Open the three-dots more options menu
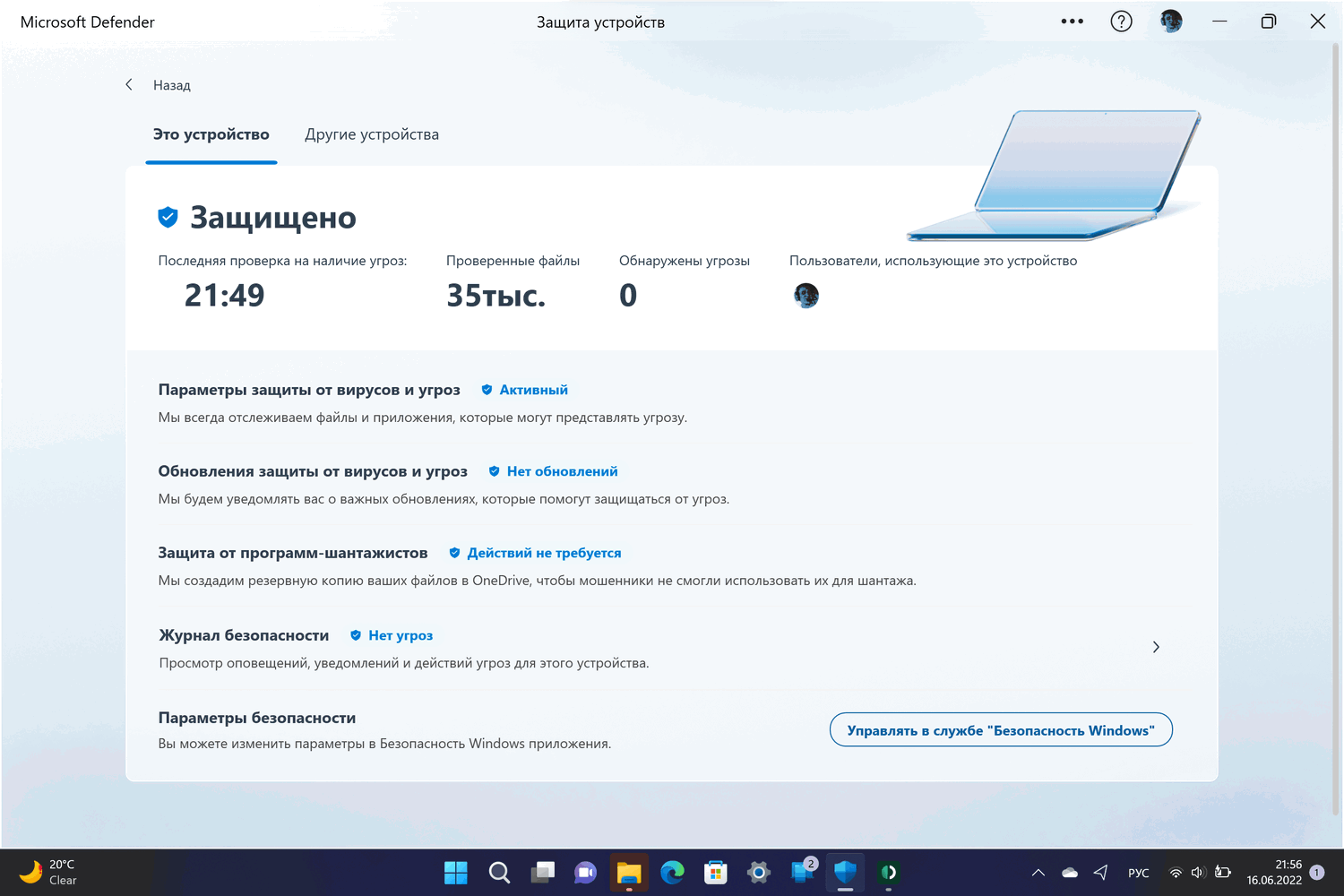 coord(1072,22)
